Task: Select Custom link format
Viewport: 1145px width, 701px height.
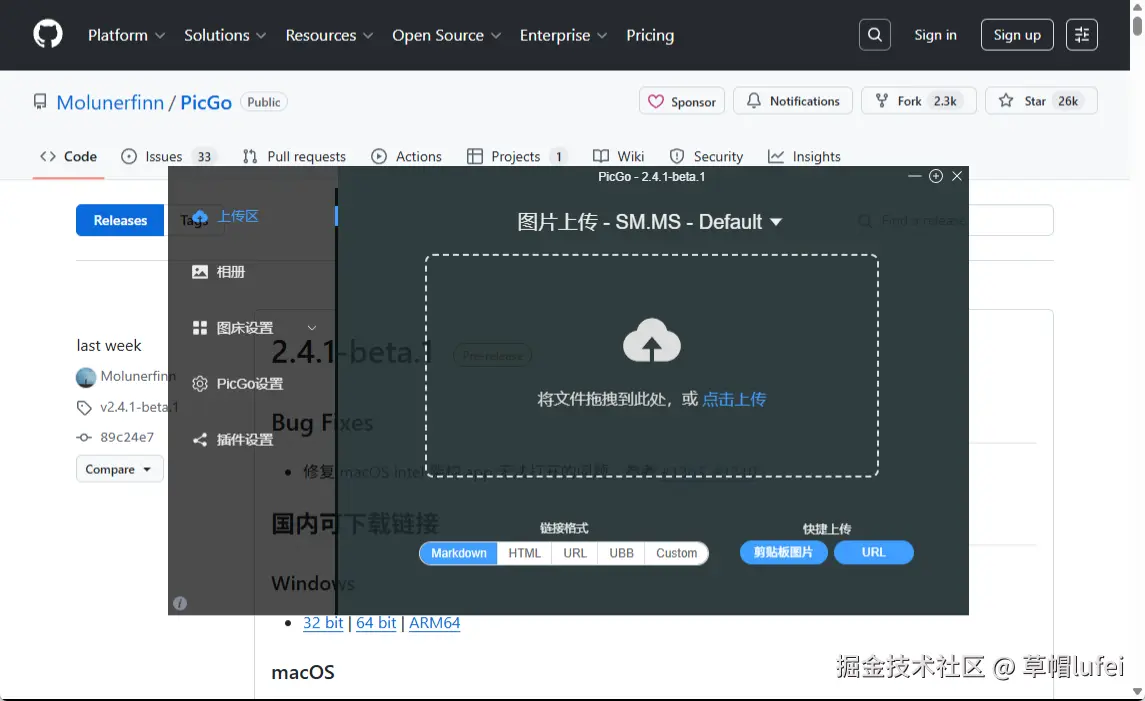Action: (676, 553)
